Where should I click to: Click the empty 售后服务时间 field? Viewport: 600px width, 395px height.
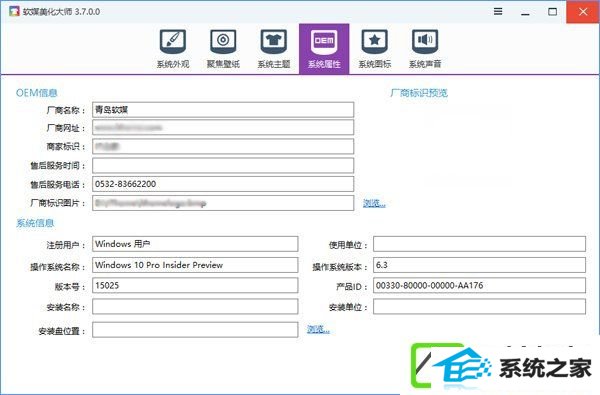pyautogui.click(x=223, y=165)
